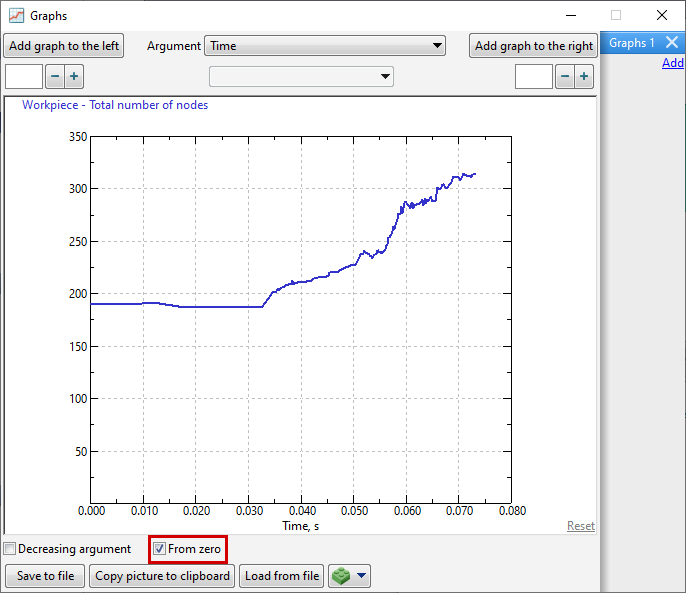Switch to the Graphs 1 tab
Screen dimensions: 686x593
point(631,43)
